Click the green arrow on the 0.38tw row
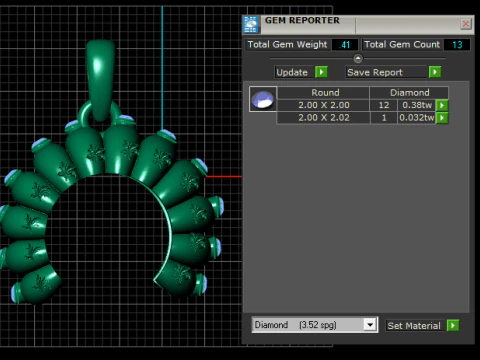The height and width of the screenshot is (360, 480). coord(442,105)
